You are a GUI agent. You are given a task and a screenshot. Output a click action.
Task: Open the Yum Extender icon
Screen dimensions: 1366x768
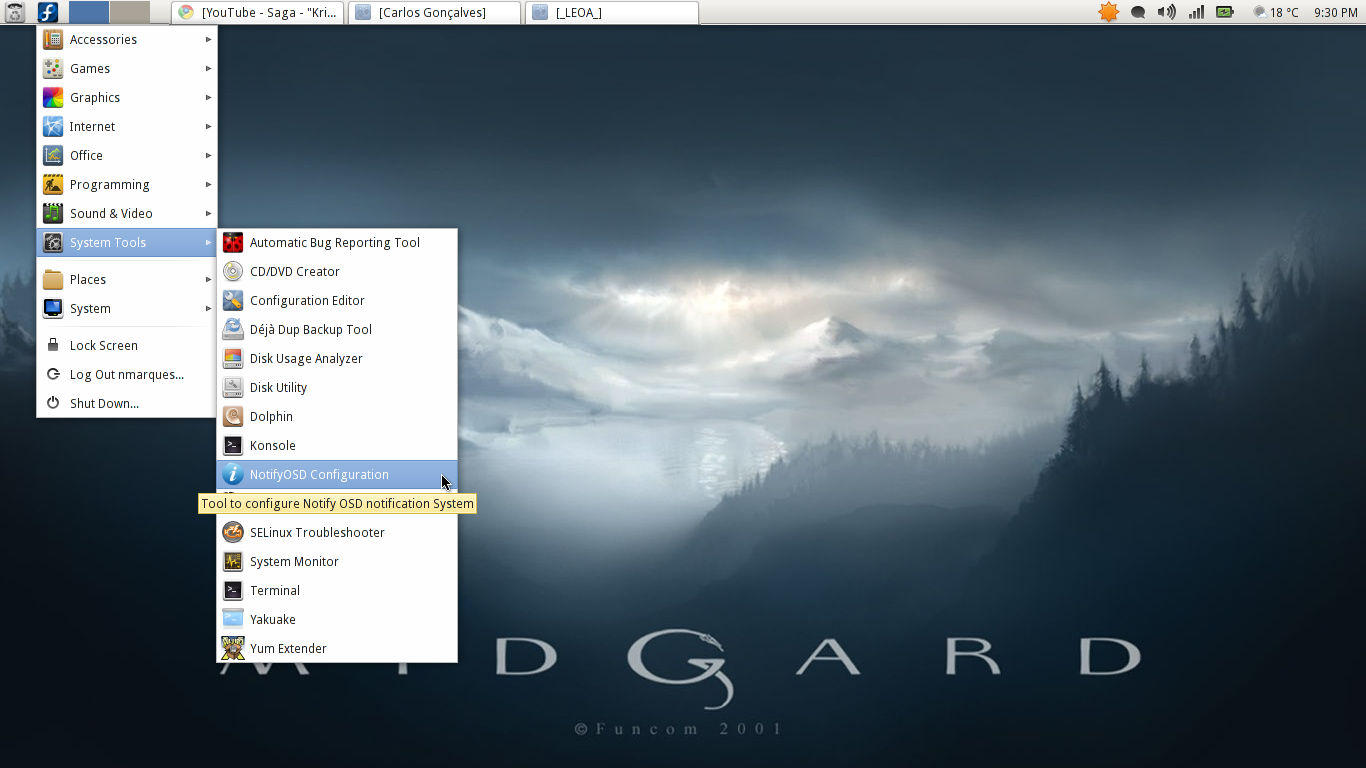233,649
